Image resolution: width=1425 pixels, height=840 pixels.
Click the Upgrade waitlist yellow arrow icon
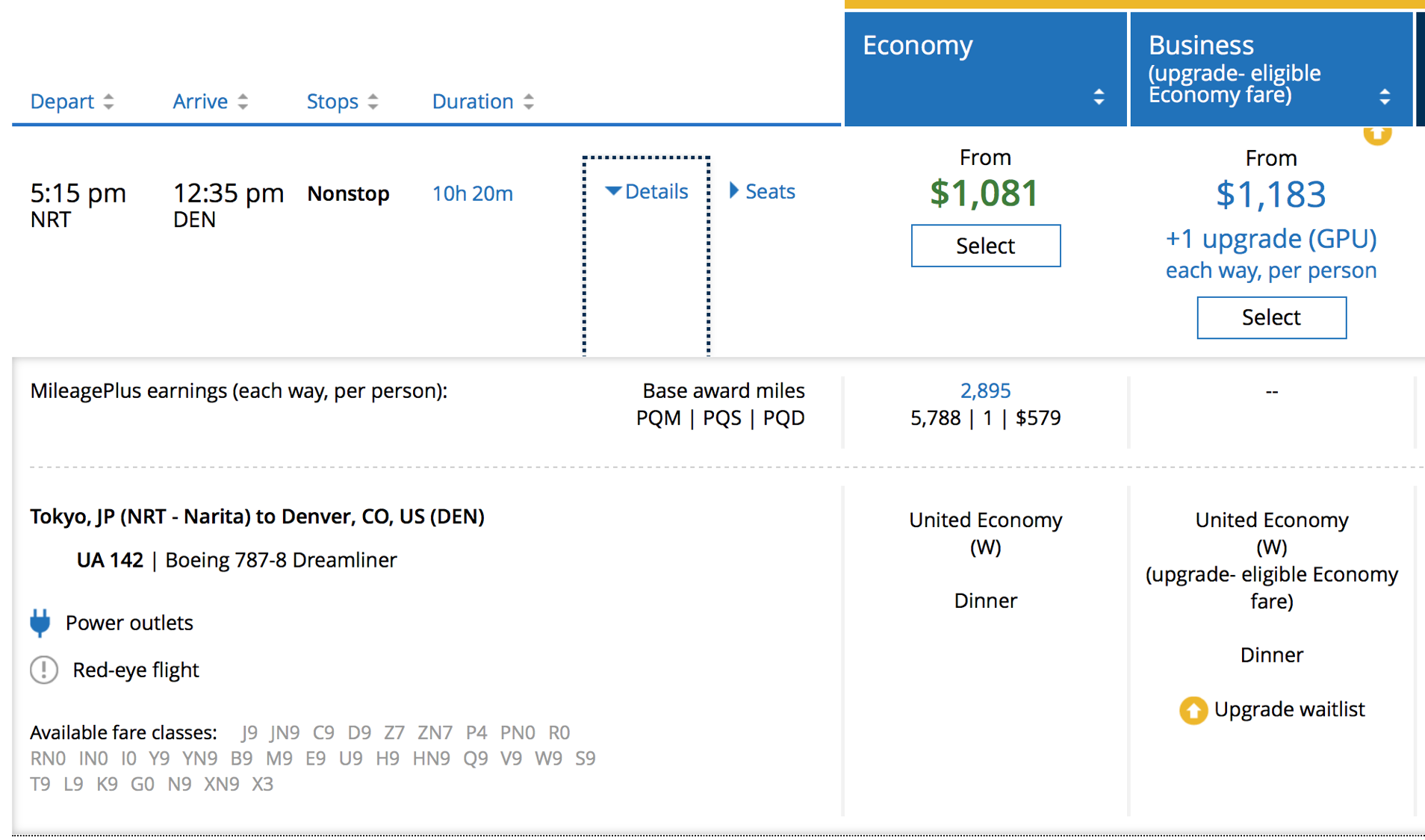point(1193,710)
